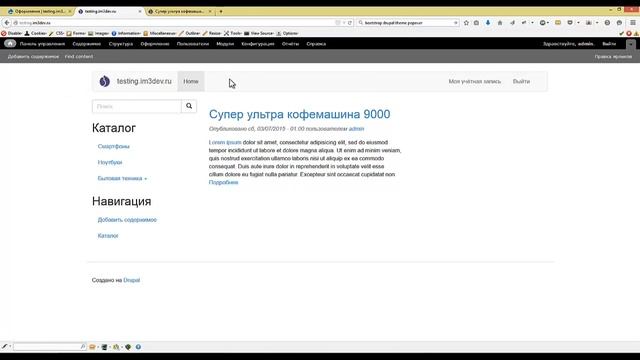Open Конфигурация in admin menu
Viewport: 640px width, 360px height.
point(258,44)
